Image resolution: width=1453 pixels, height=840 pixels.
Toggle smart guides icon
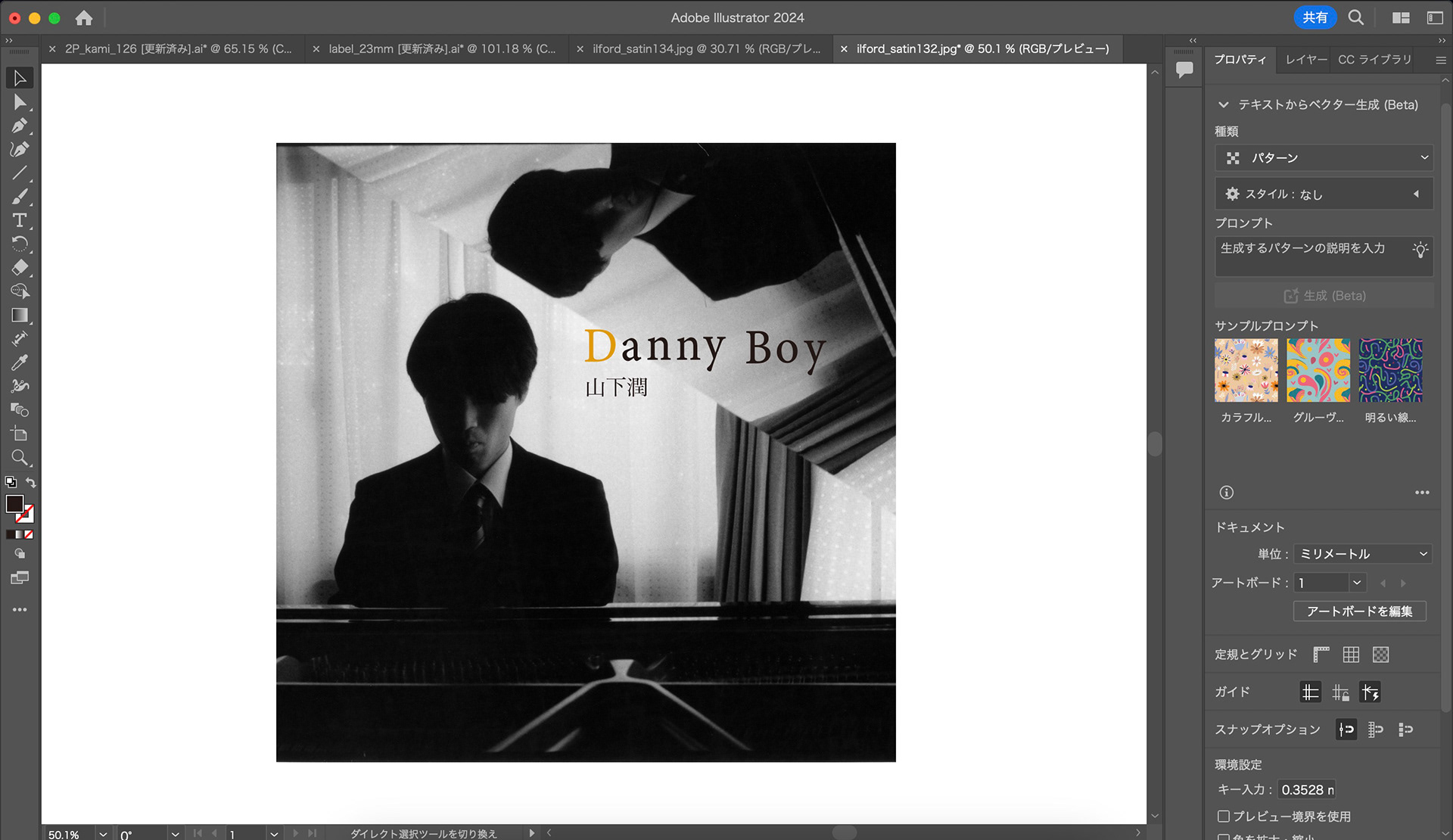tap(1371, 692)
